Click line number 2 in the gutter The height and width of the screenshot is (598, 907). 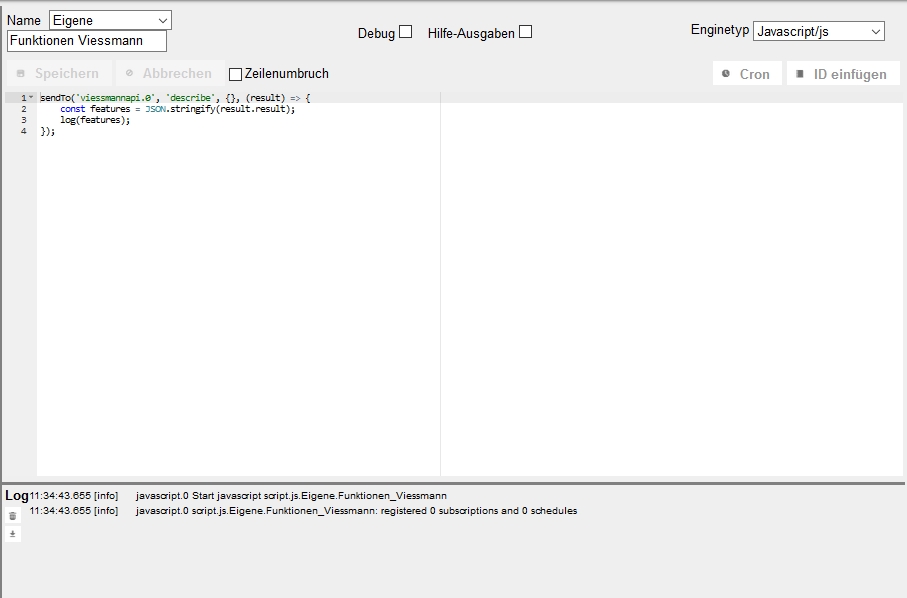pos(24,109)
